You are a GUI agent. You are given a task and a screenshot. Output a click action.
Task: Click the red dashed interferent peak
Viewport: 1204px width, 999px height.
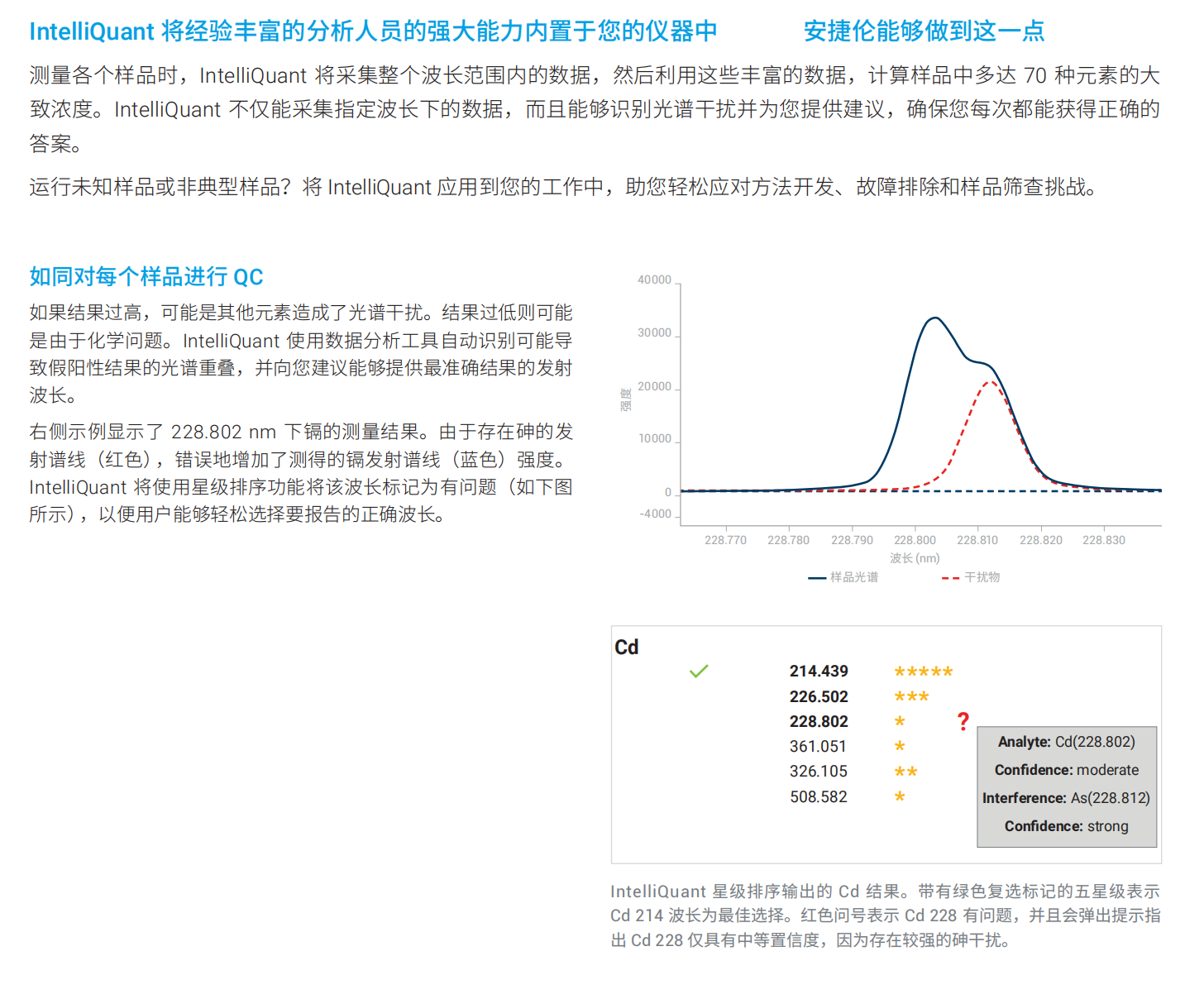990,382
